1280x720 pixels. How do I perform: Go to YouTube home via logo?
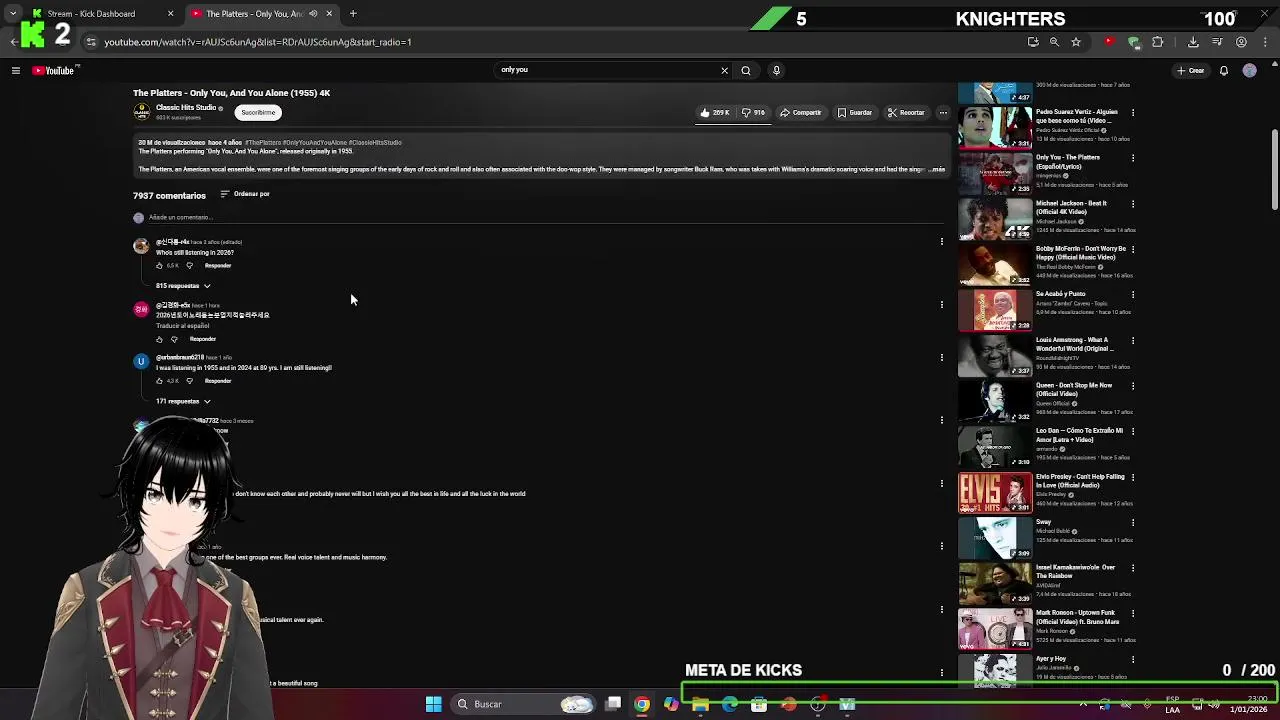click(54, 70)
